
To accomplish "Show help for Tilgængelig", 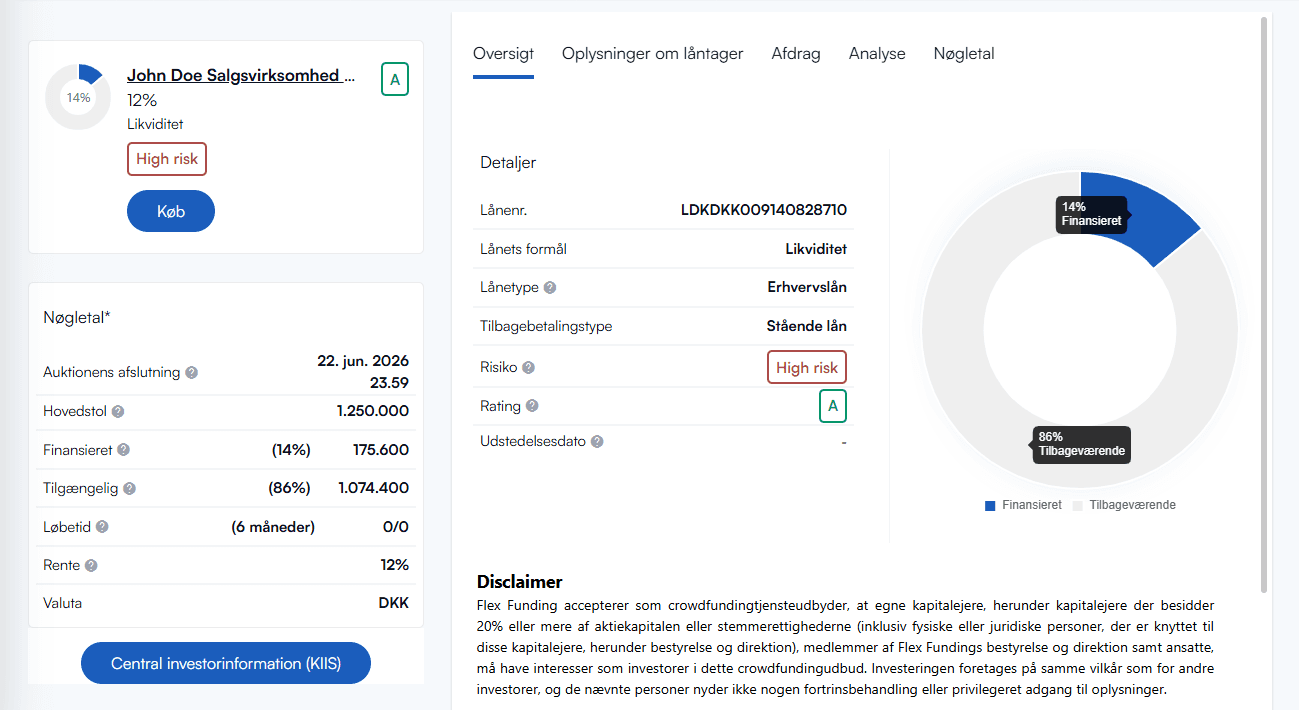I will coord(129,489).
